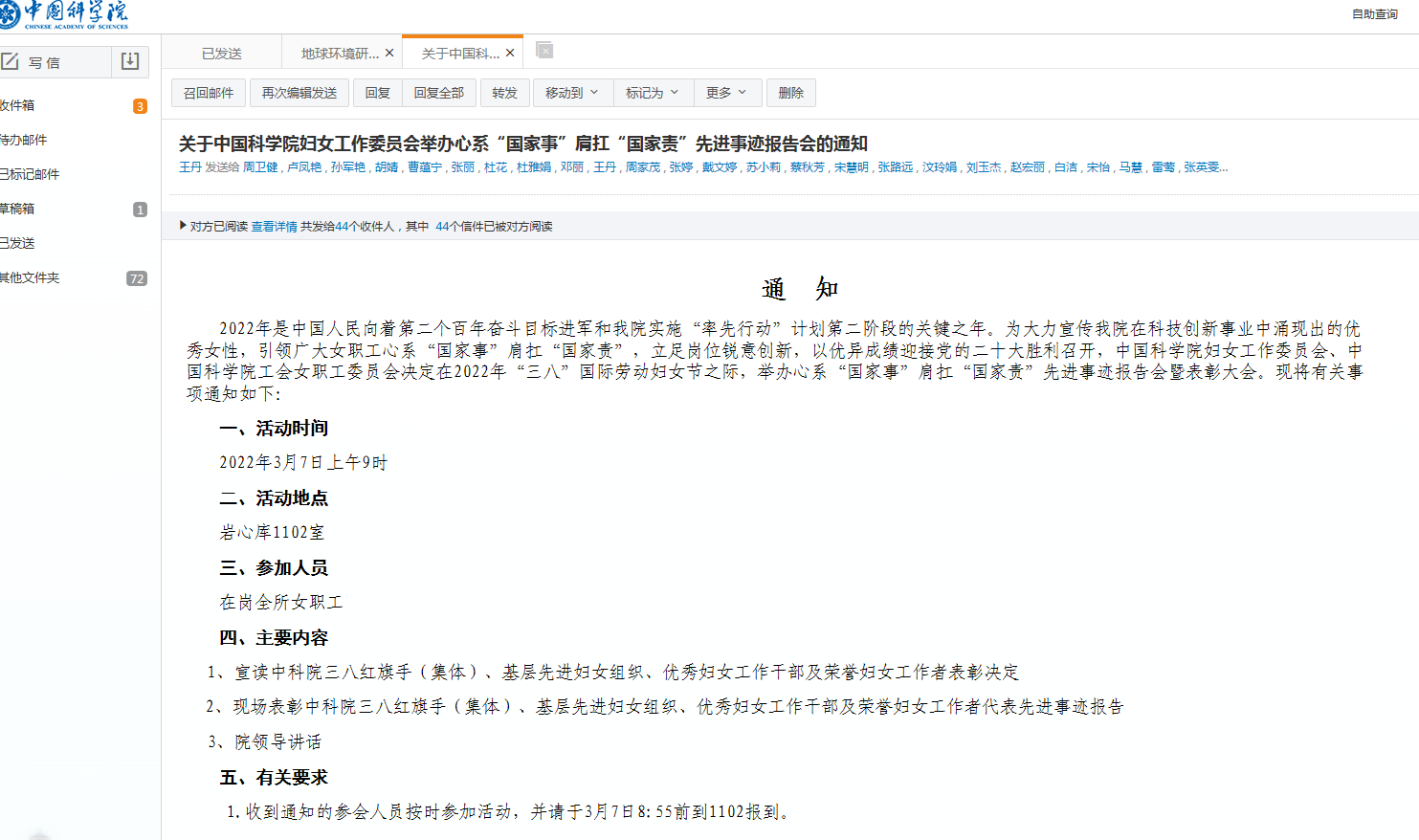Expand the 对方已阅读 read-status triangle
The width and height of the screenshot is (1419, 840).
click(x=183, y=226)
